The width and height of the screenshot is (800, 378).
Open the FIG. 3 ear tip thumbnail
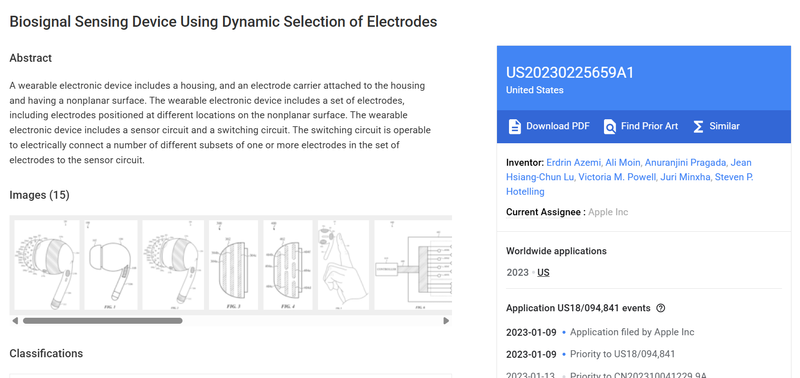tap(234, 265)
